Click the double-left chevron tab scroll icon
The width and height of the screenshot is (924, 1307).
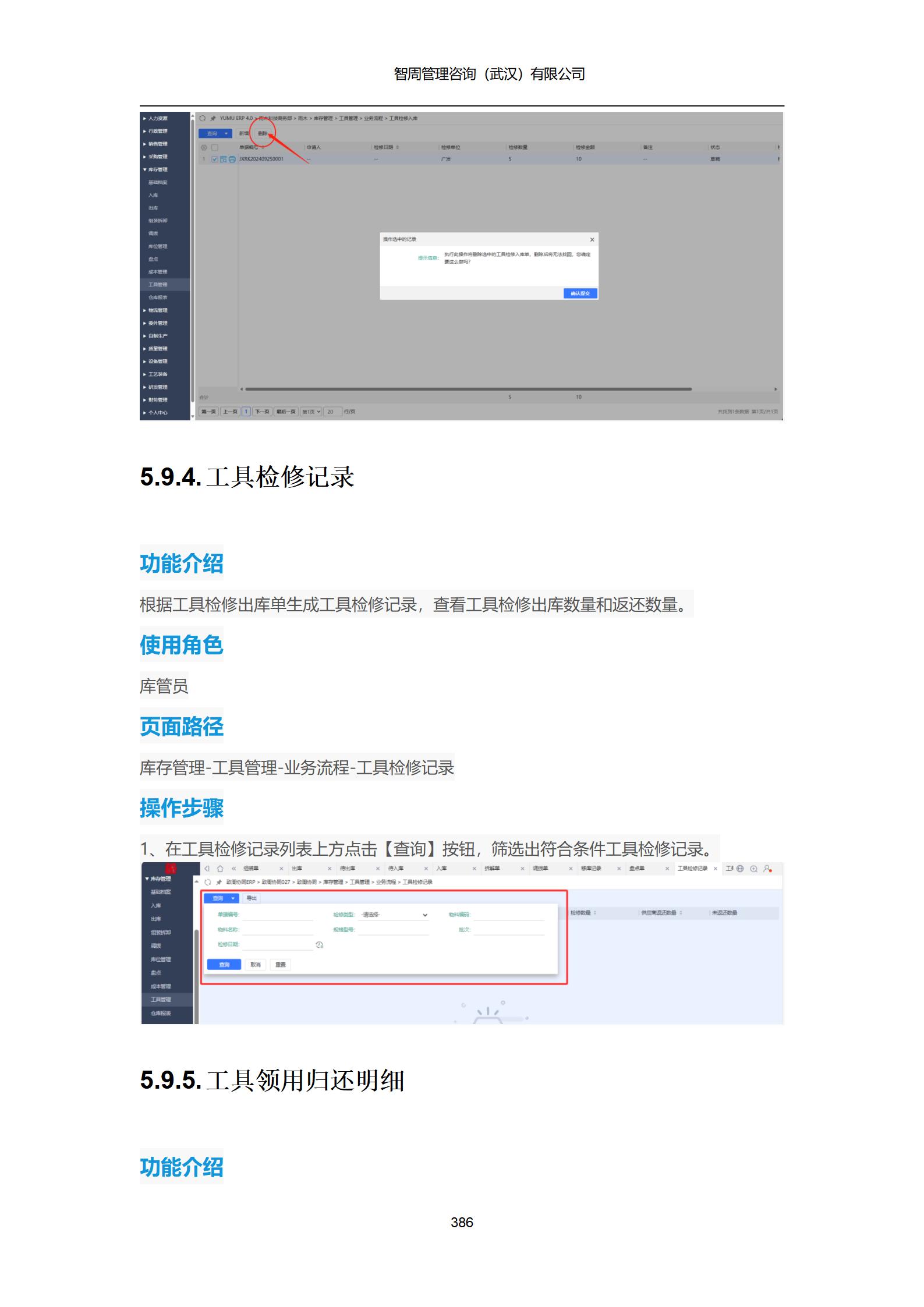[x=234, y=869]
